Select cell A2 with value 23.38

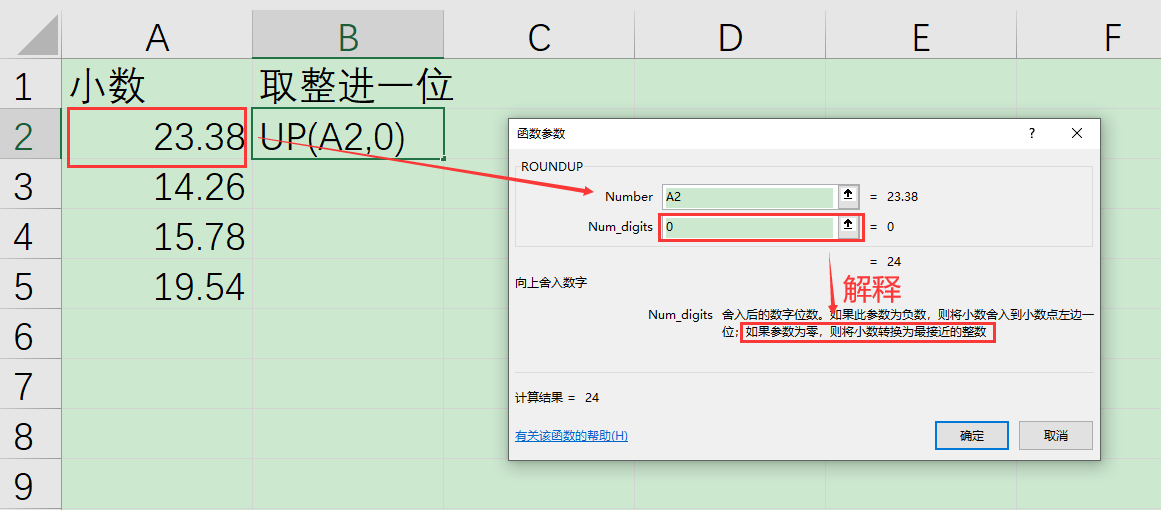click(x=157, y=134)
